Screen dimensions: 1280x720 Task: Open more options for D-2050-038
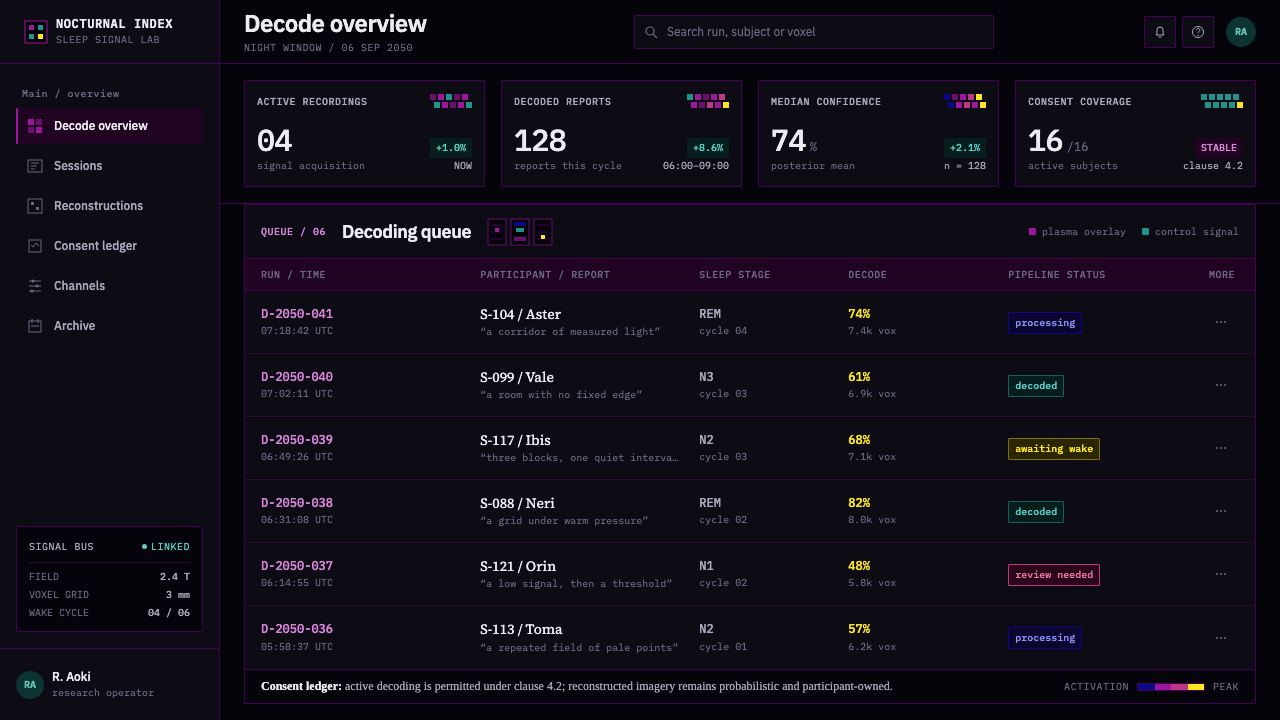(1221, 511)
